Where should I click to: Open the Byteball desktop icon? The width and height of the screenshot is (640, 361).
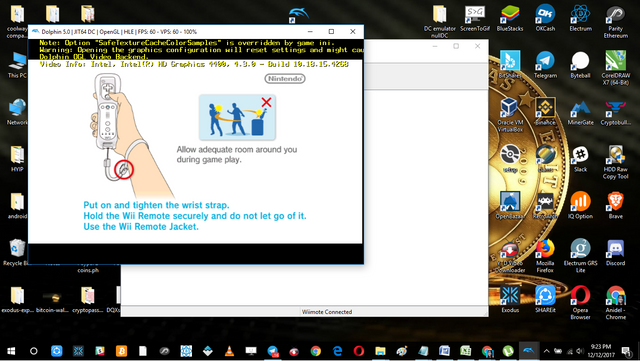[580, 65]
